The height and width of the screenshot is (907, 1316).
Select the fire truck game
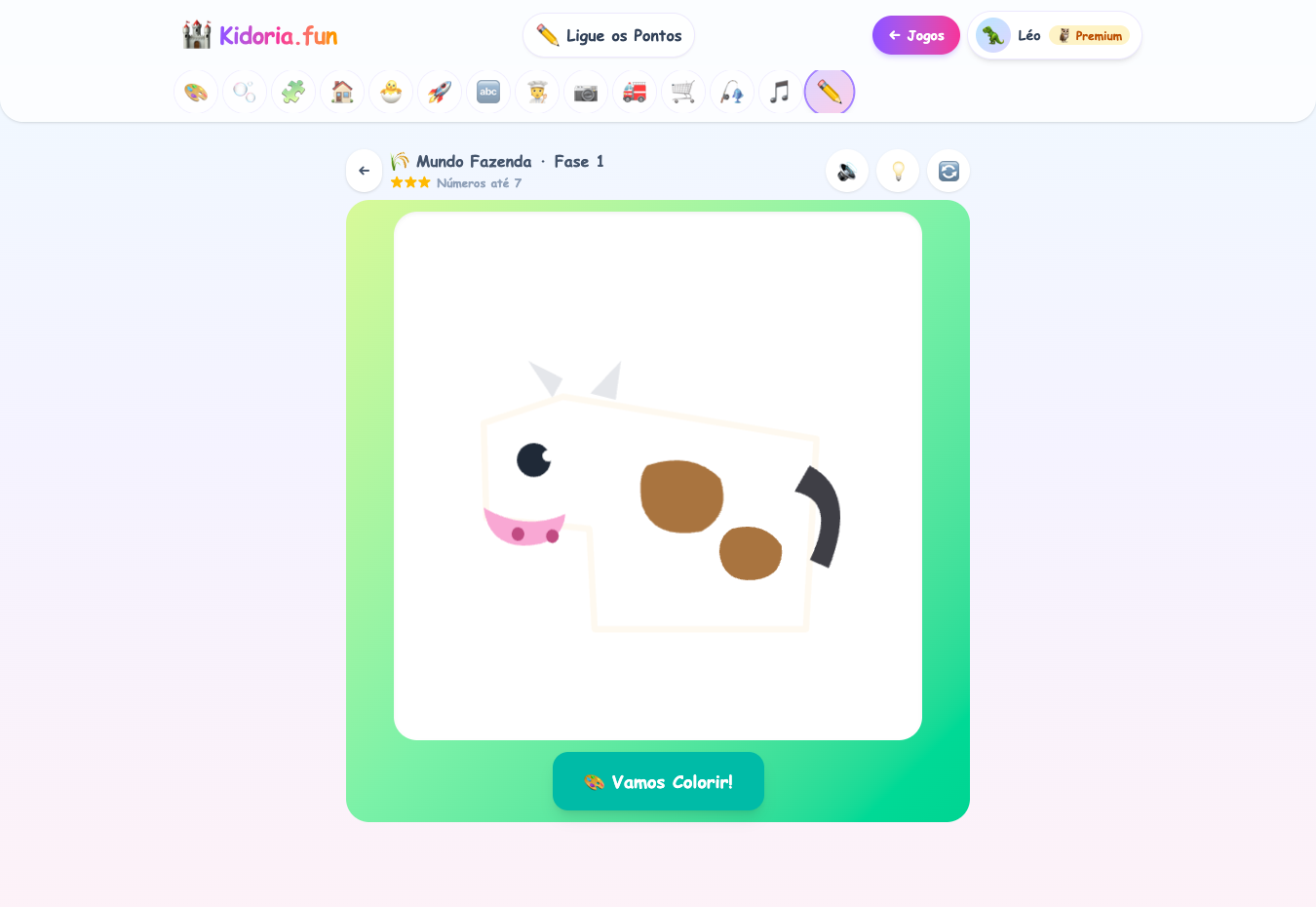(635, 92)
